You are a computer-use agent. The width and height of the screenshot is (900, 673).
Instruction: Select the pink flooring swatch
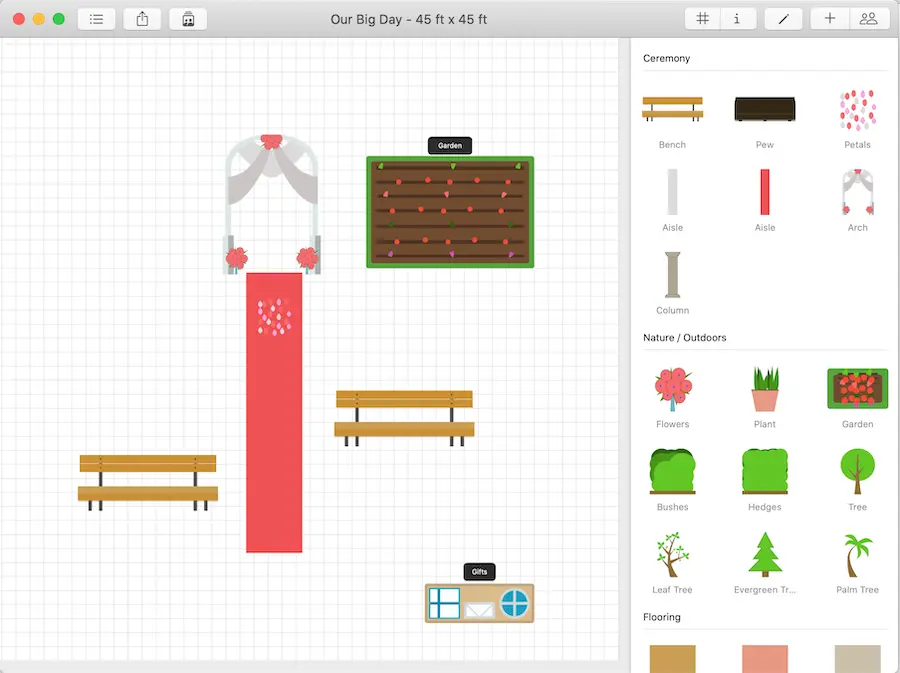764,658
